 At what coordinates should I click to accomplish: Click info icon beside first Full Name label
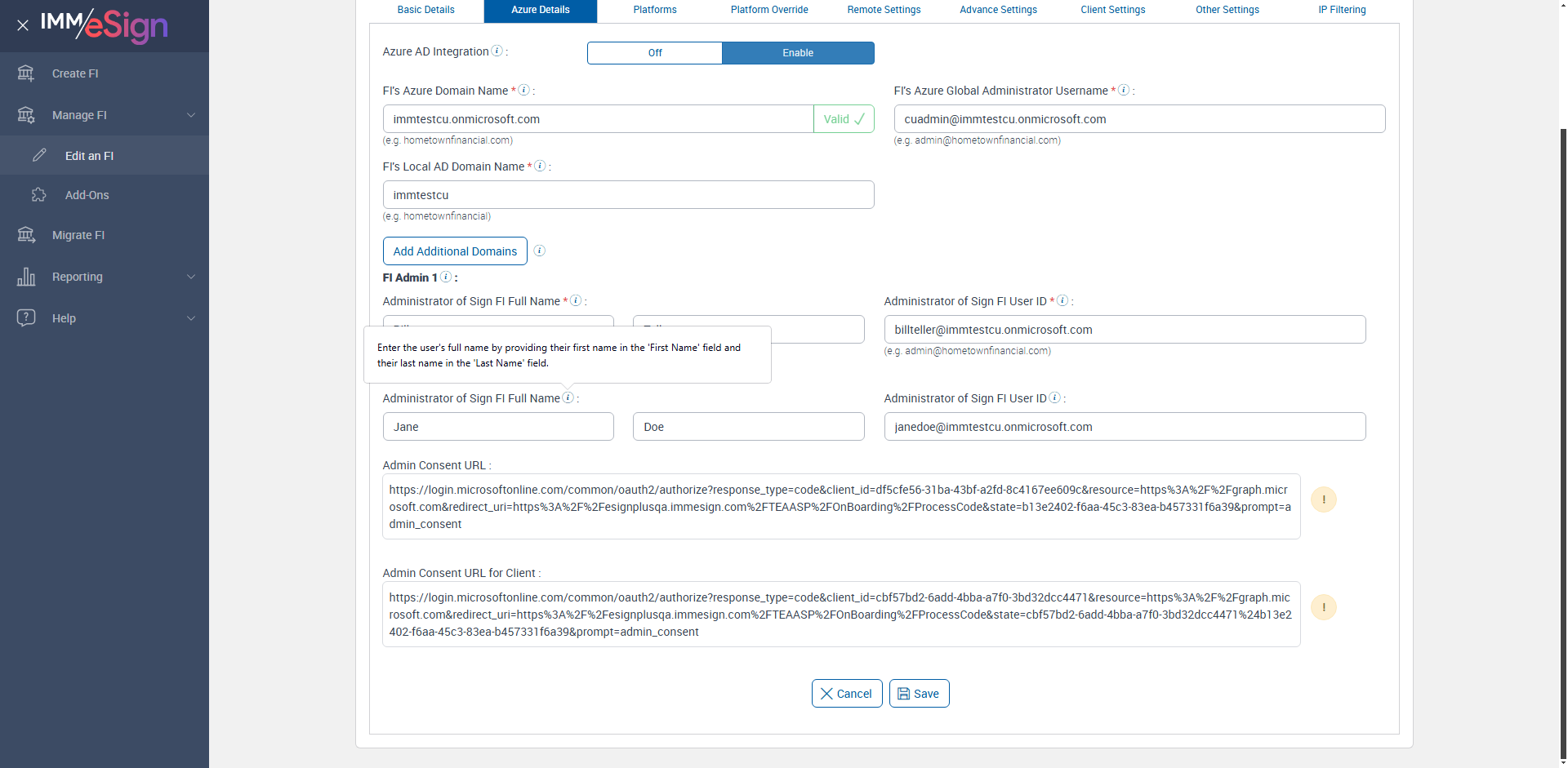(x=576, y=300)
